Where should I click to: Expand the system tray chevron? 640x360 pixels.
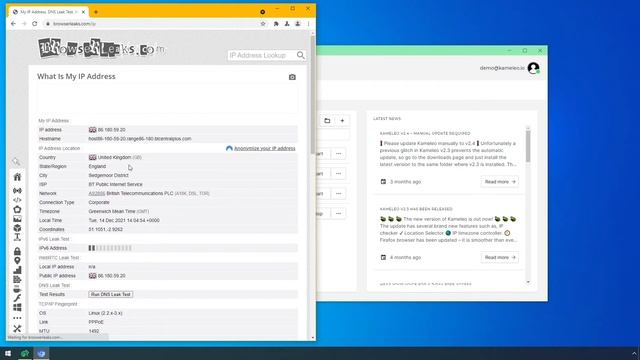pos(634,353)
